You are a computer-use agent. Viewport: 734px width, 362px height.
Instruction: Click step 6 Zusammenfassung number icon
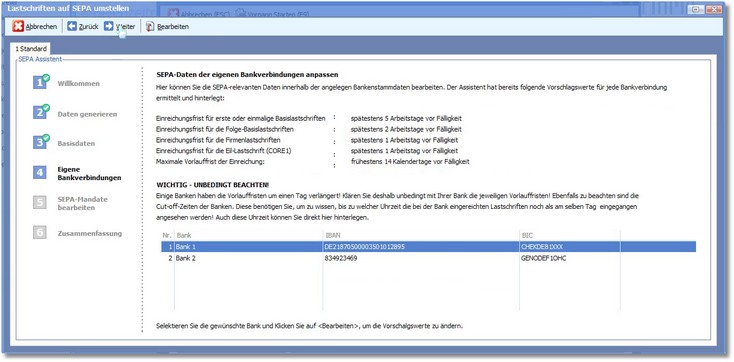coord(40,232)
